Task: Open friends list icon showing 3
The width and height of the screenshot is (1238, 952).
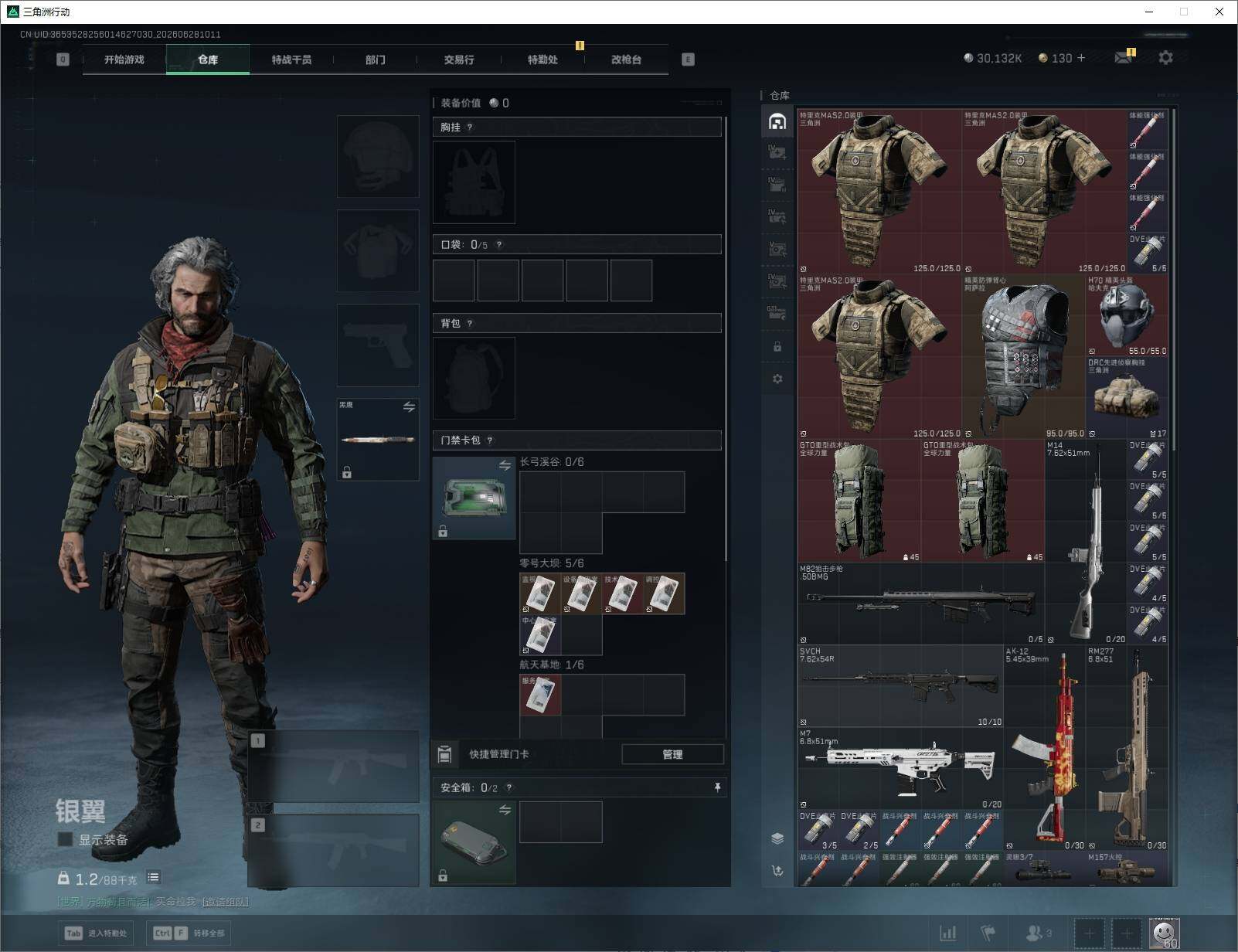Action: [1039, 933]
